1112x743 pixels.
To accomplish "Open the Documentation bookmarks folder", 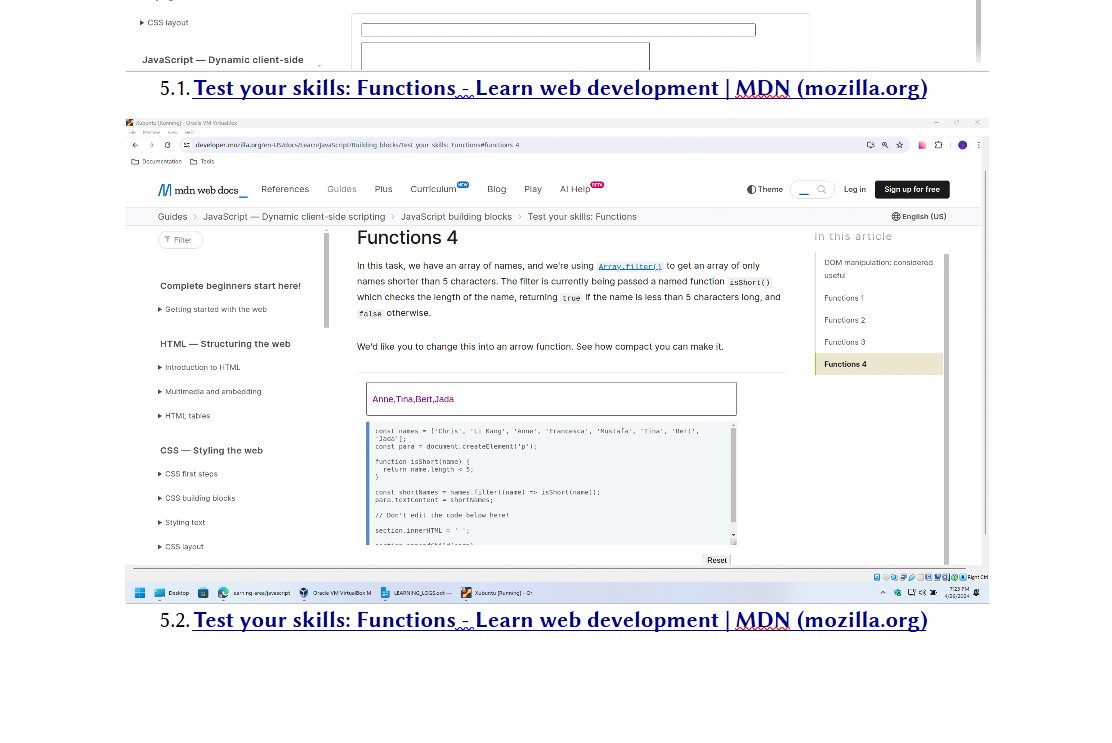I will tap(157, 162).
